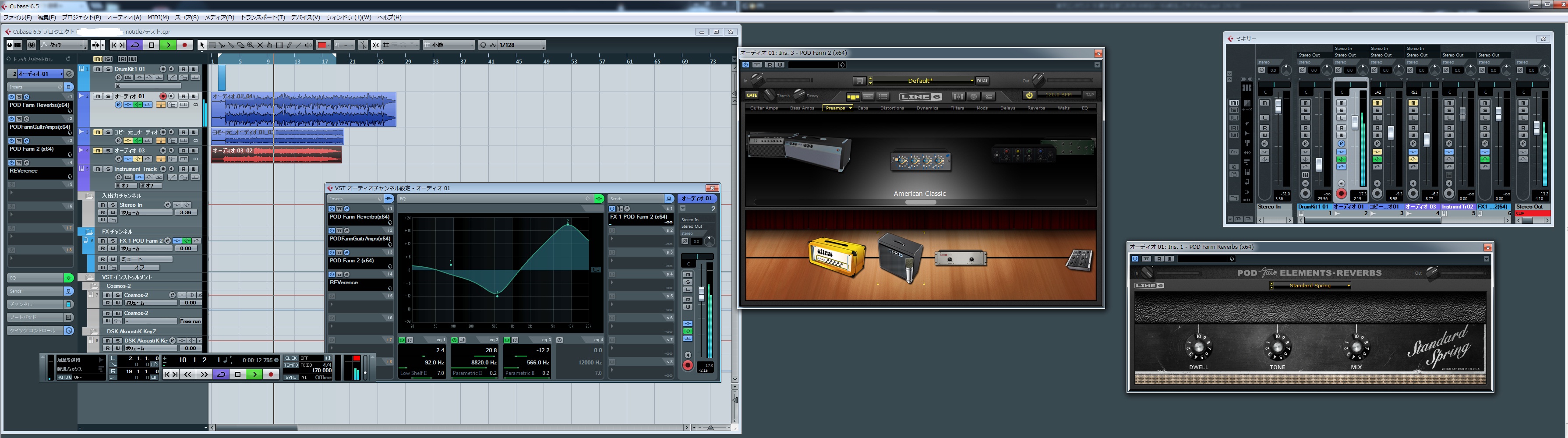Switch to the Distortions tab in POD Farm 2
The image size is (1568, 438).
pos(892,108)
